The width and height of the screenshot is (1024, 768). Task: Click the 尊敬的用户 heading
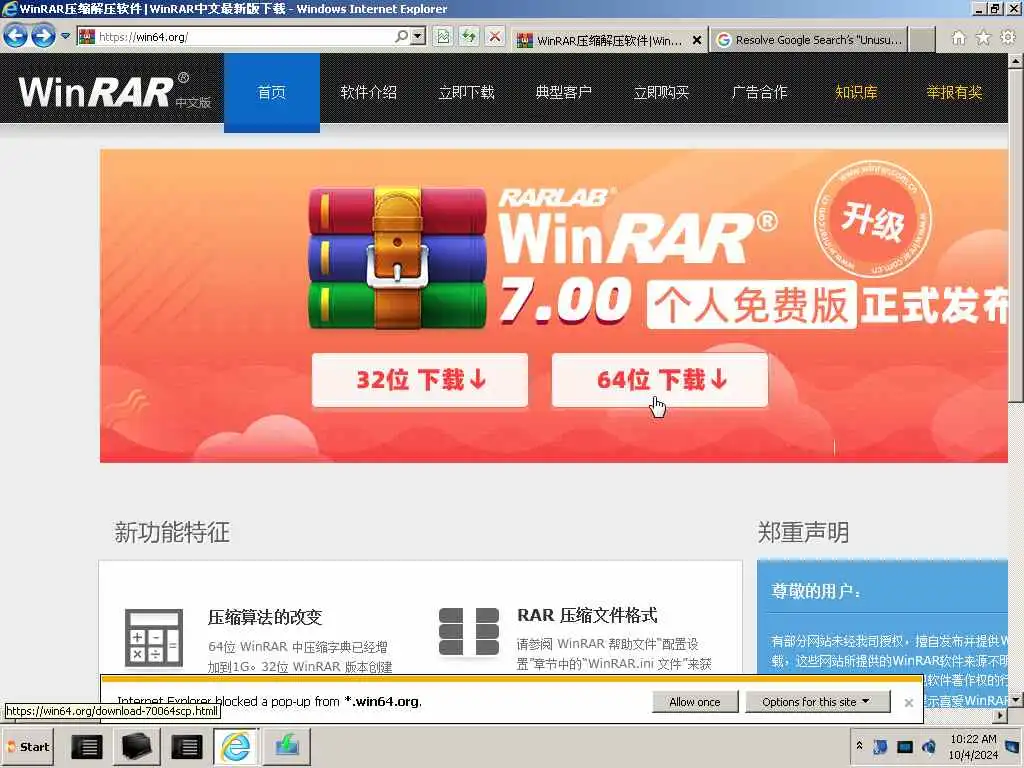[816, 592]
